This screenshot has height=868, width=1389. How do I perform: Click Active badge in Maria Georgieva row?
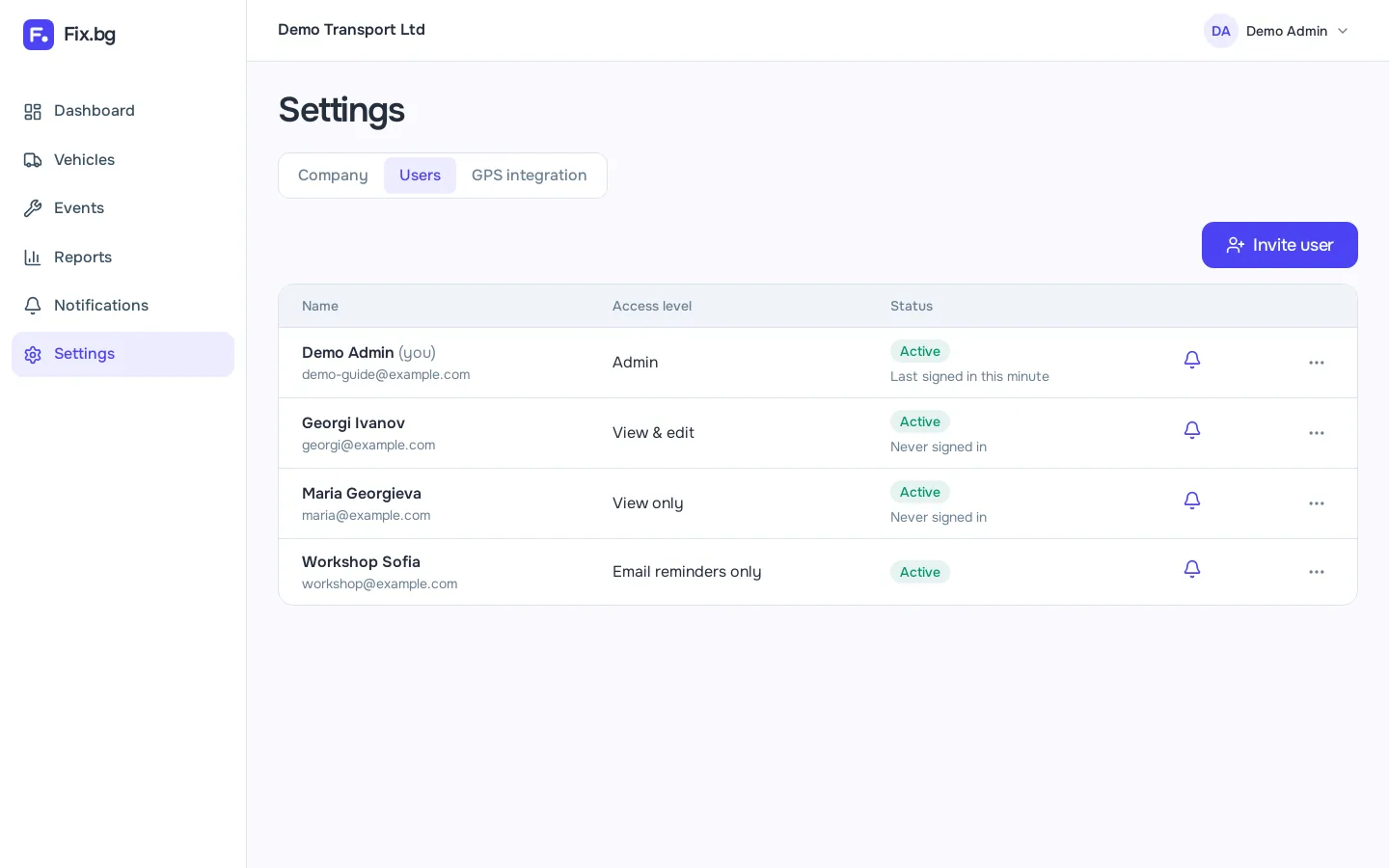click(920, 493)
